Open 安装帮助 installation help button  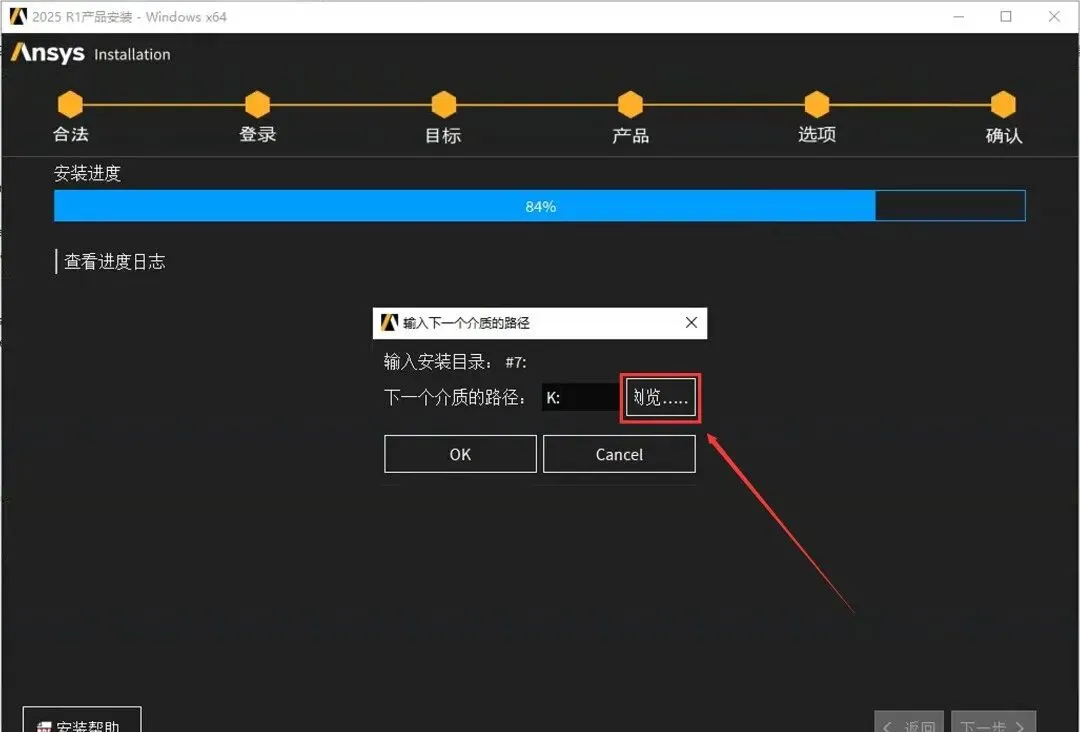(82, 720)
